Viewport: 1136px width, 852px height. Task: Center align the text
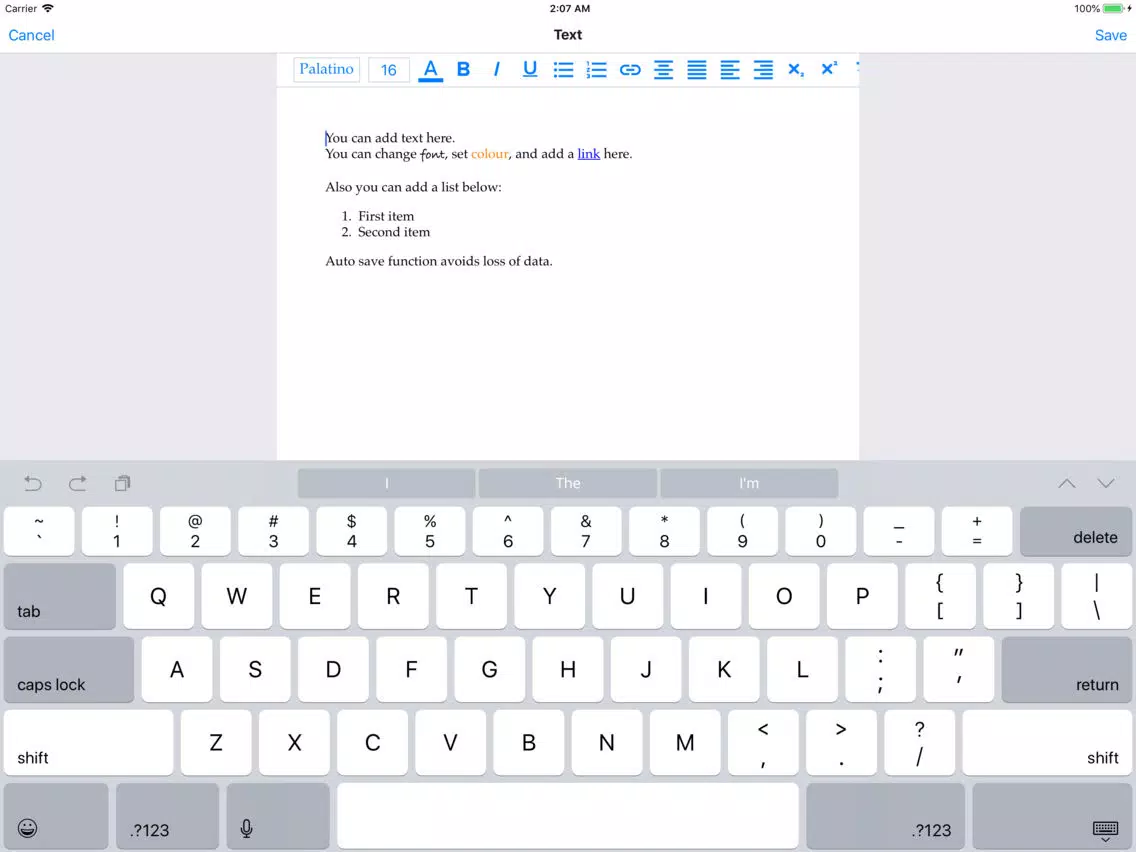pyautogui.click(x=663, y=70)
